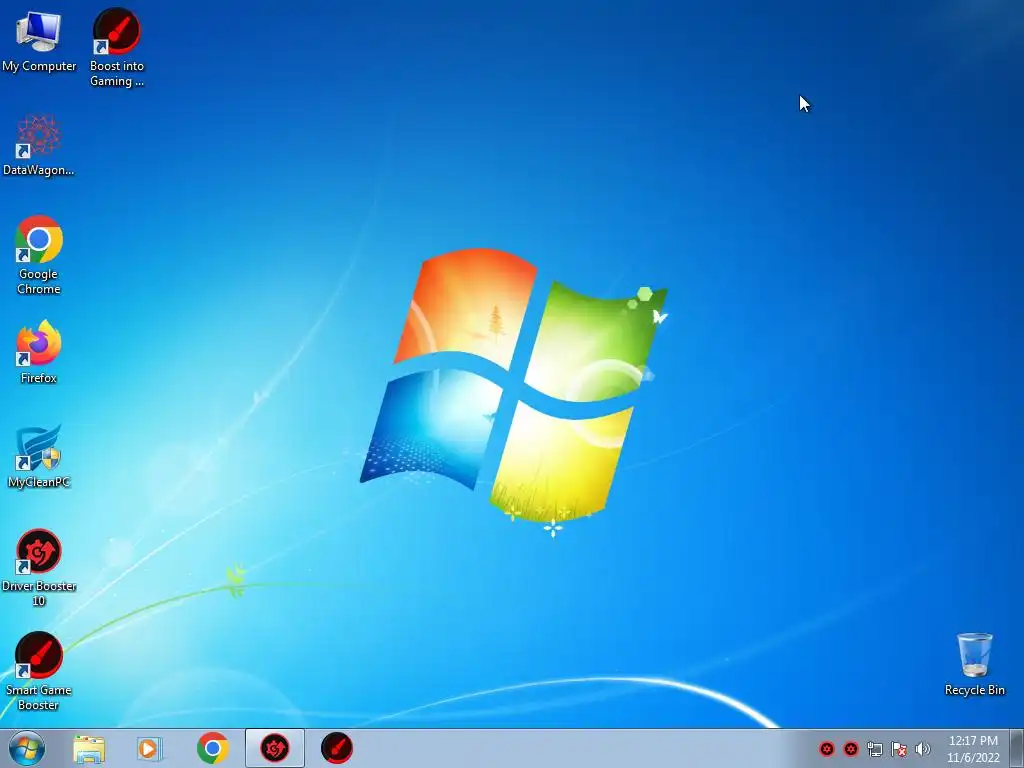Open Smart Game Booster taskbar button
Image resolution: width=1024 pixels, height=768 pixels.
[337, 748]
